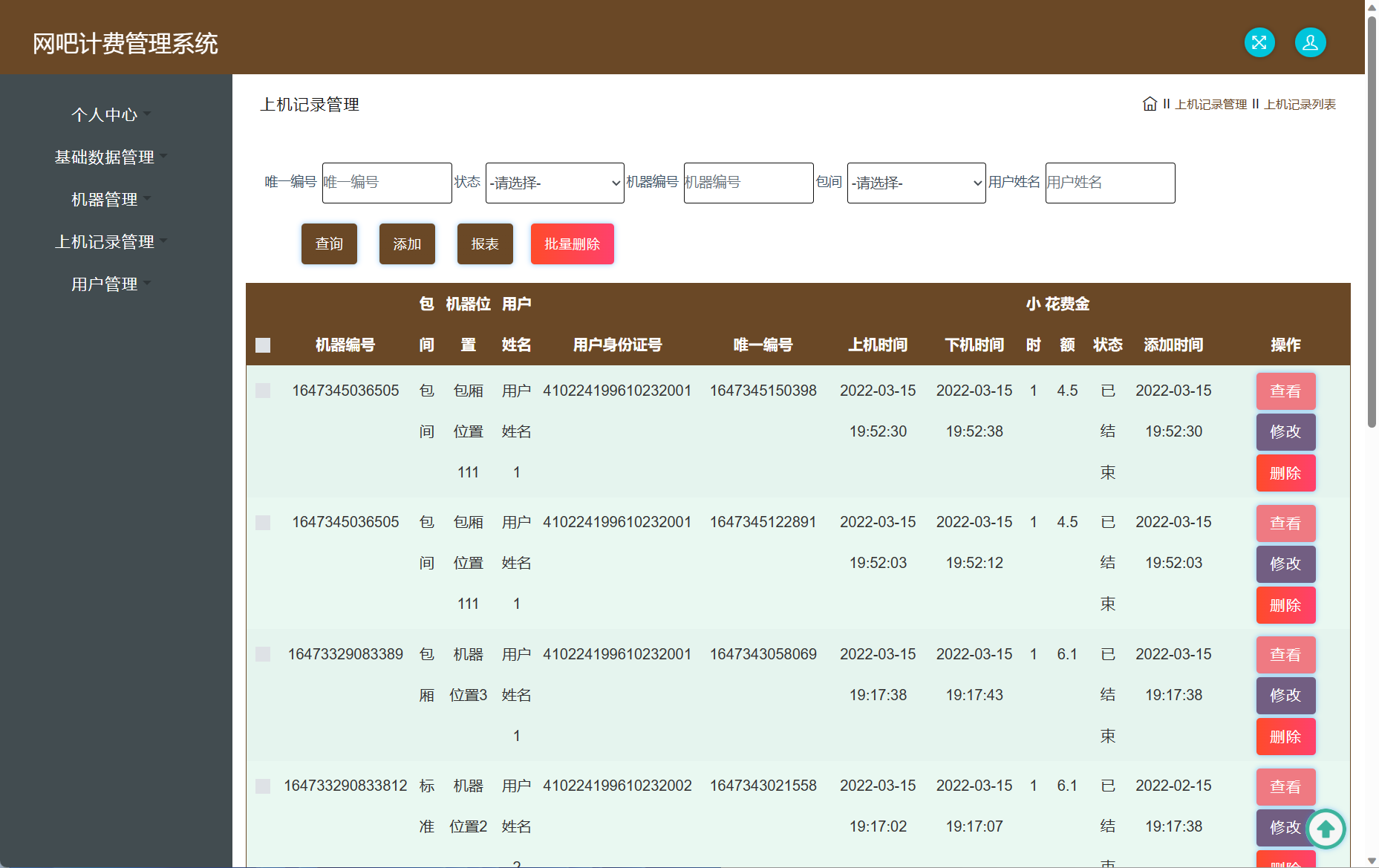Screen dimensions: 1379x868
Task: Open the 状态 dropdown selector
Action: click(554, 183)
